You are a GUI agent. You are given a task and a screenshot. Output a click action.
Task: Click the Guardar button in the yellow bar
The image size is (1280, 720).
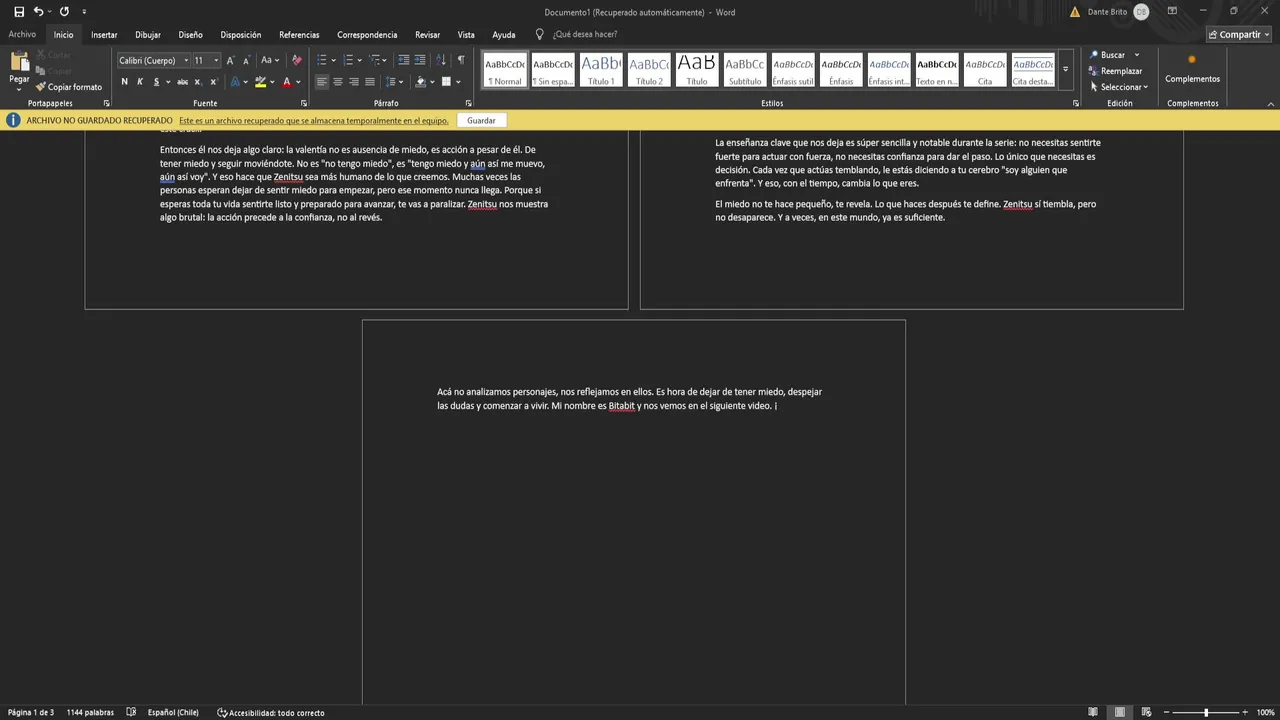tap(481, 120)
